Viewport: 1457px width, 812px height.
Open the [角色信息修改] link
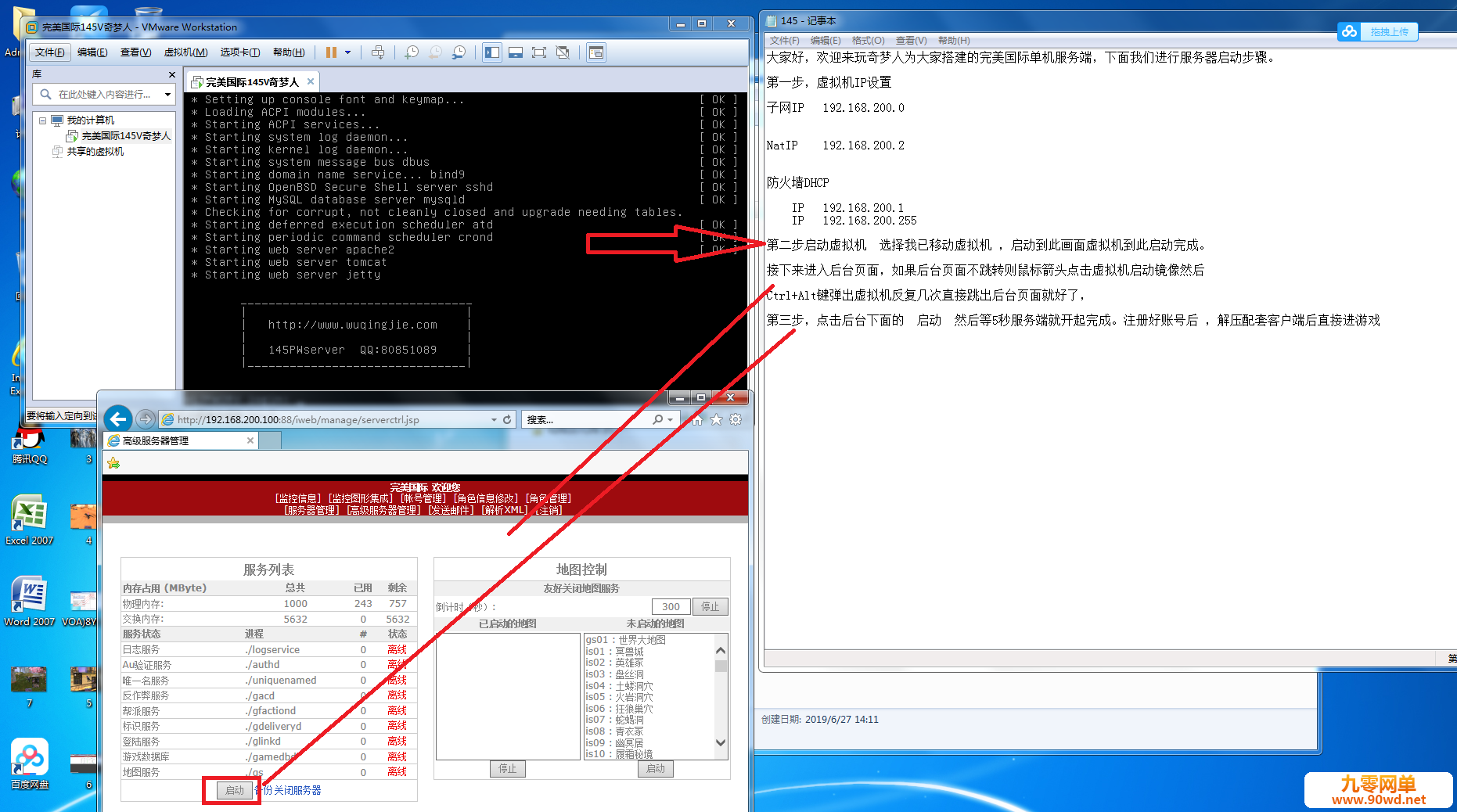click(486, 498)
